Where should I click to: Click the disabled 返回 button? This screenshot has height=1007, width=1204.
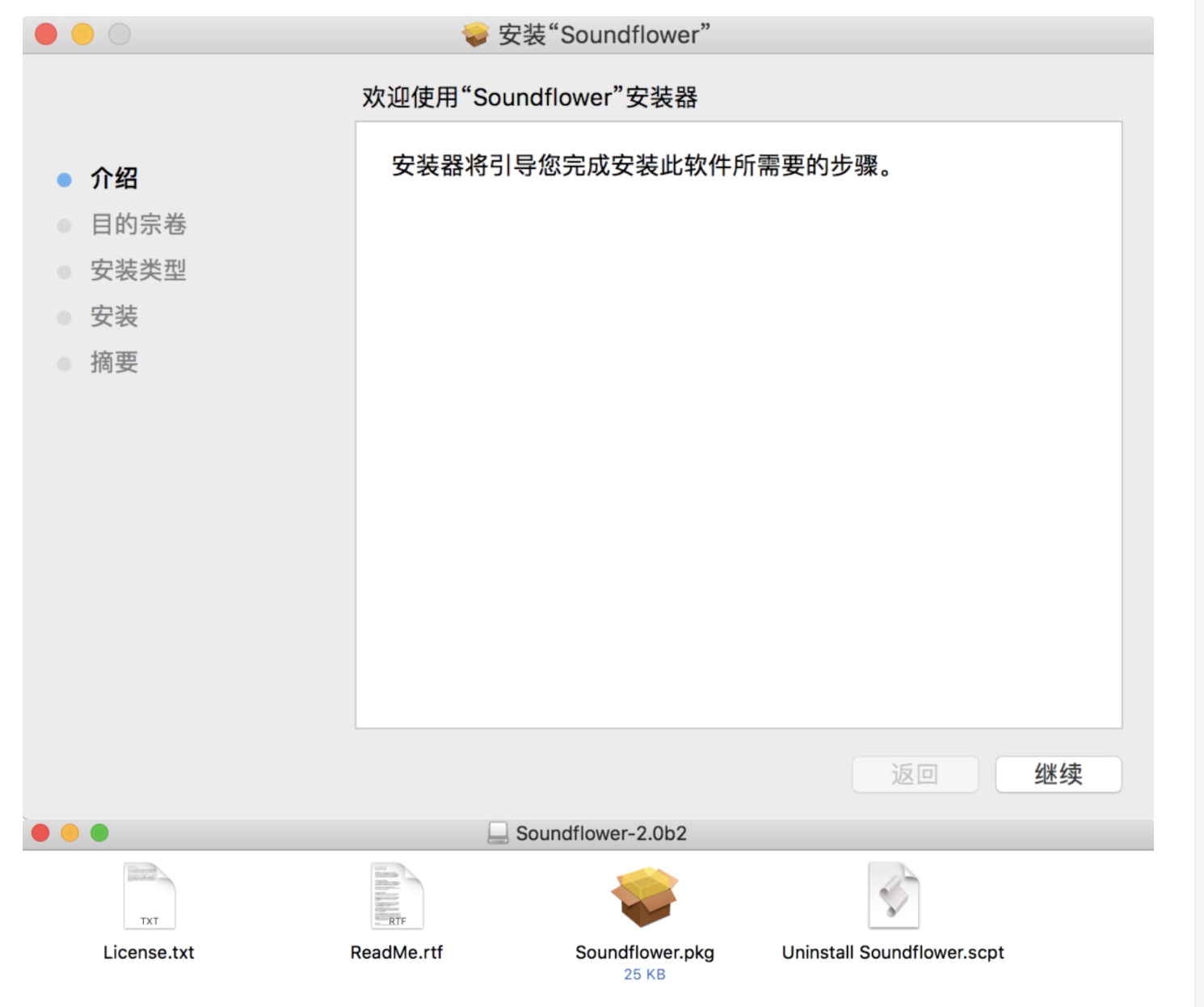915,774
